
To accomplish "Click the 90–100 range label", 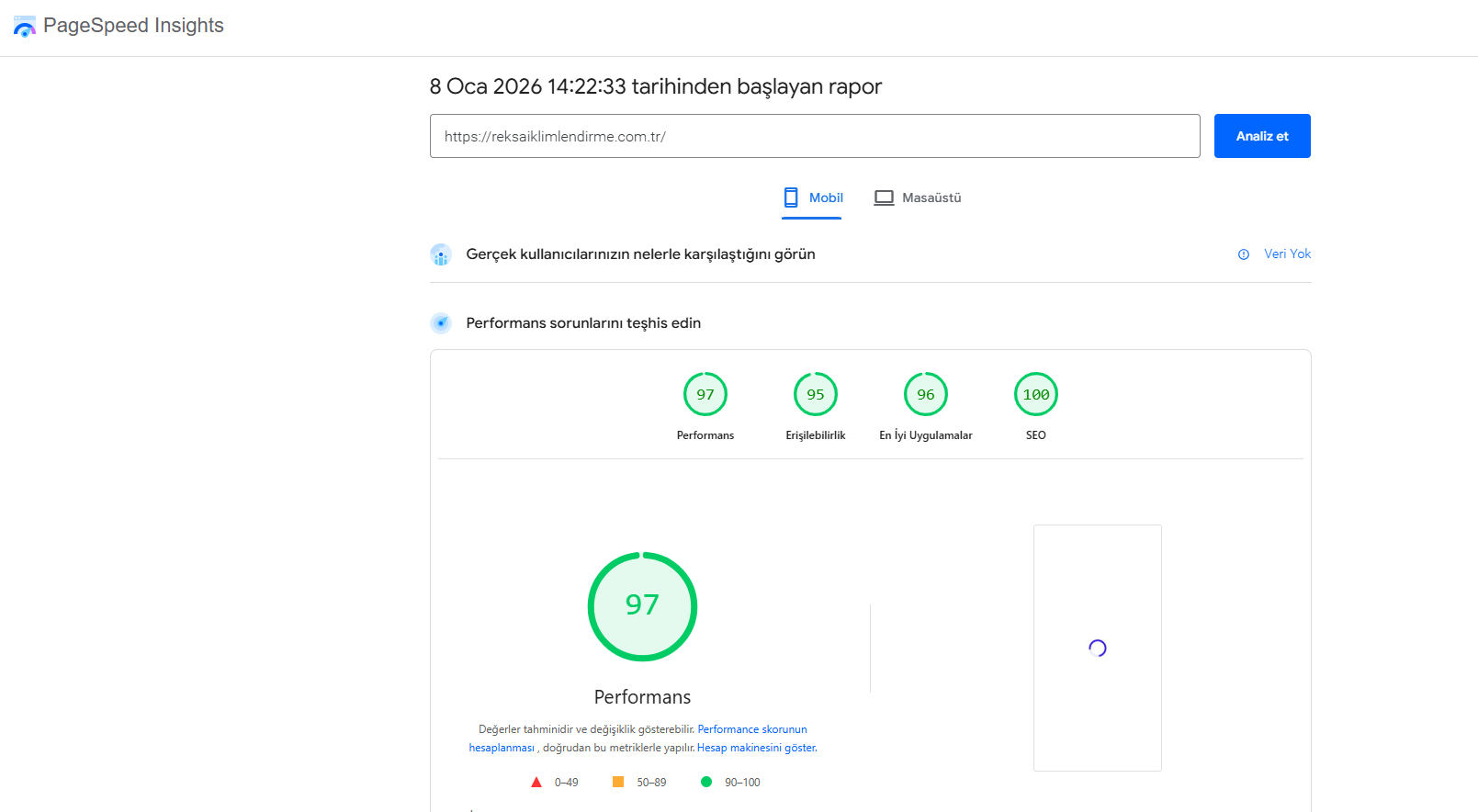I will (x=742, y=783).
